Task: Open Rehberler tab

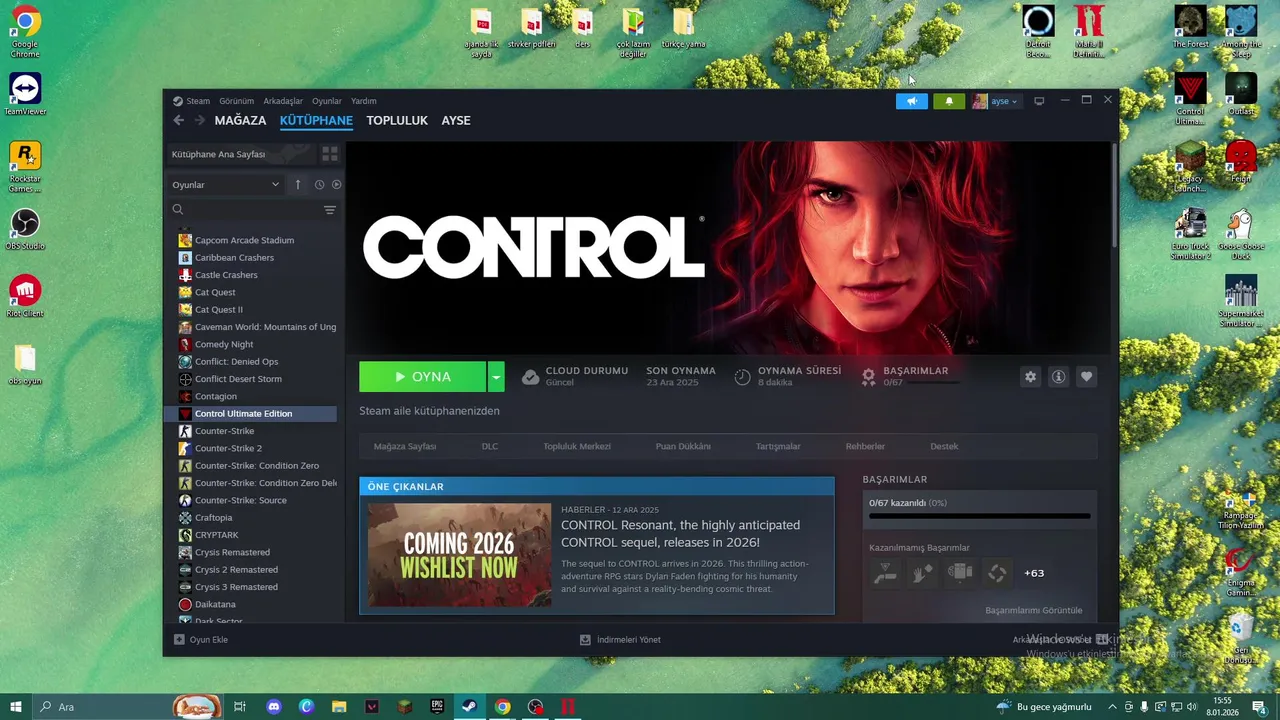Action: [865, 446]
